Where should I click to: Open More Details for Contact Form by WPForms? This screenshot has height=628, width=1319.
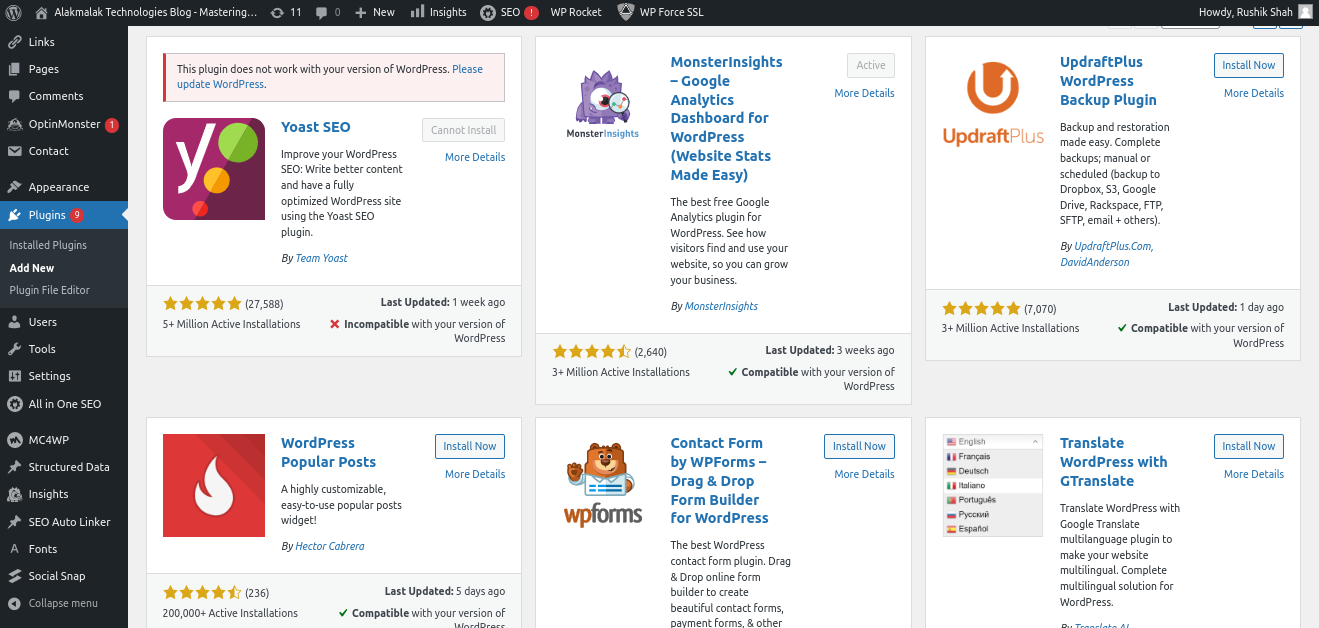pos(864,474)
